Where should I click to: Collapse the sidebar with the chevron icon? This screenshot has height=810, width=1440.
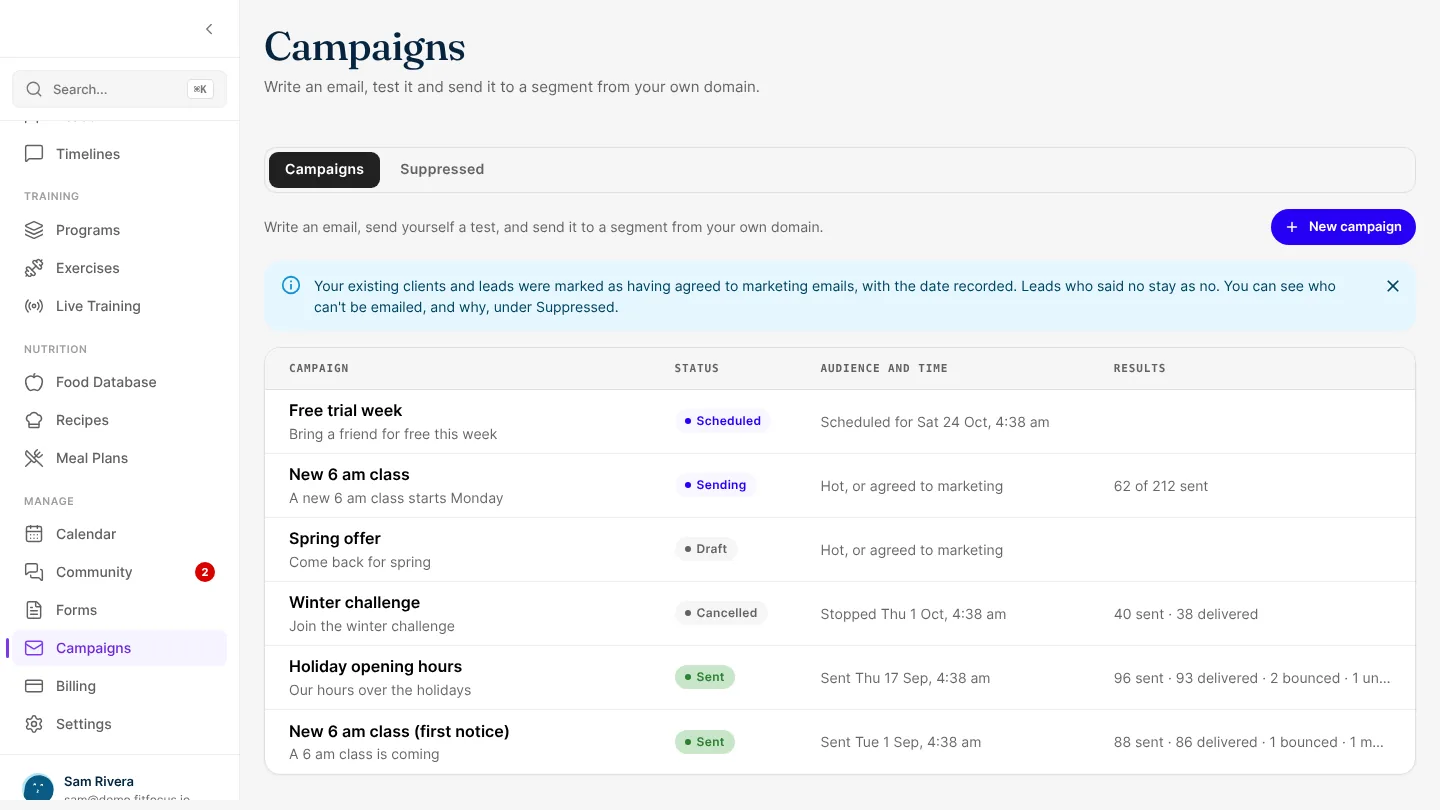(209, 29)
